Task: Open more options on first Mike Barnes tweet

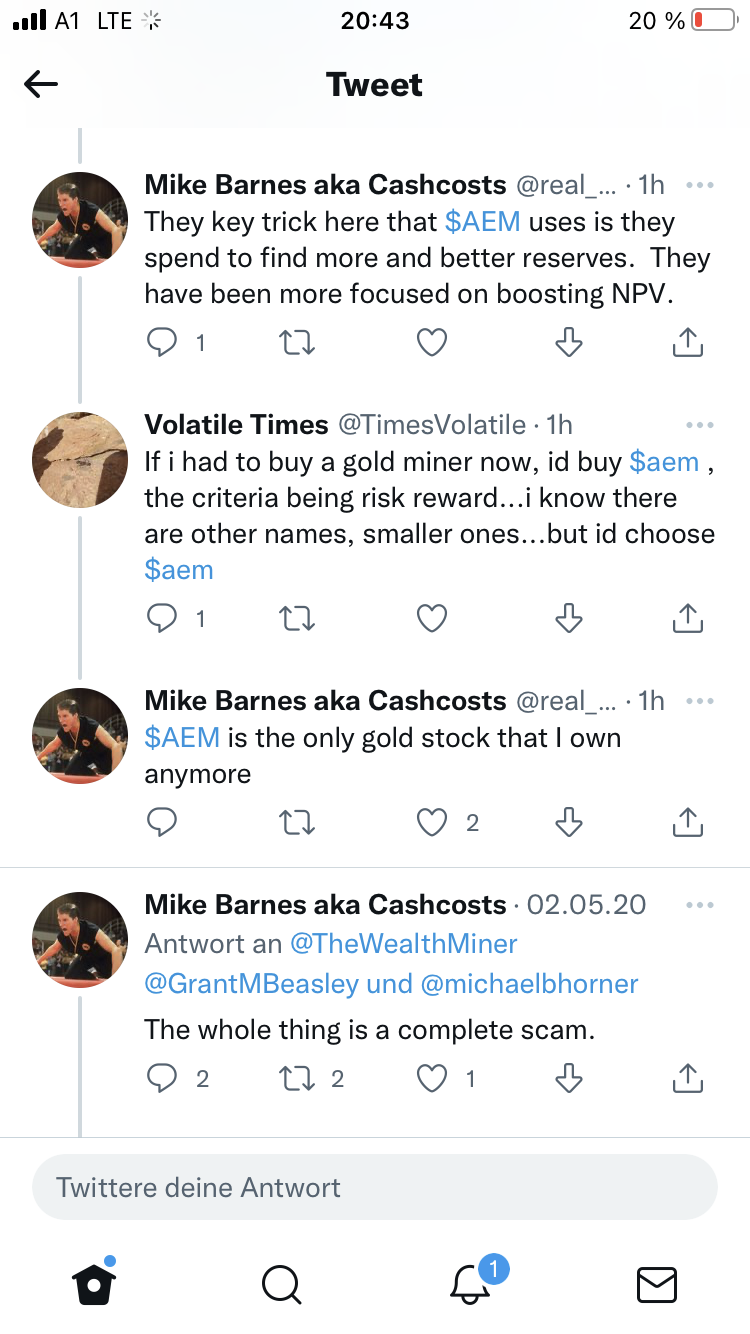Action: coord(700,185)
